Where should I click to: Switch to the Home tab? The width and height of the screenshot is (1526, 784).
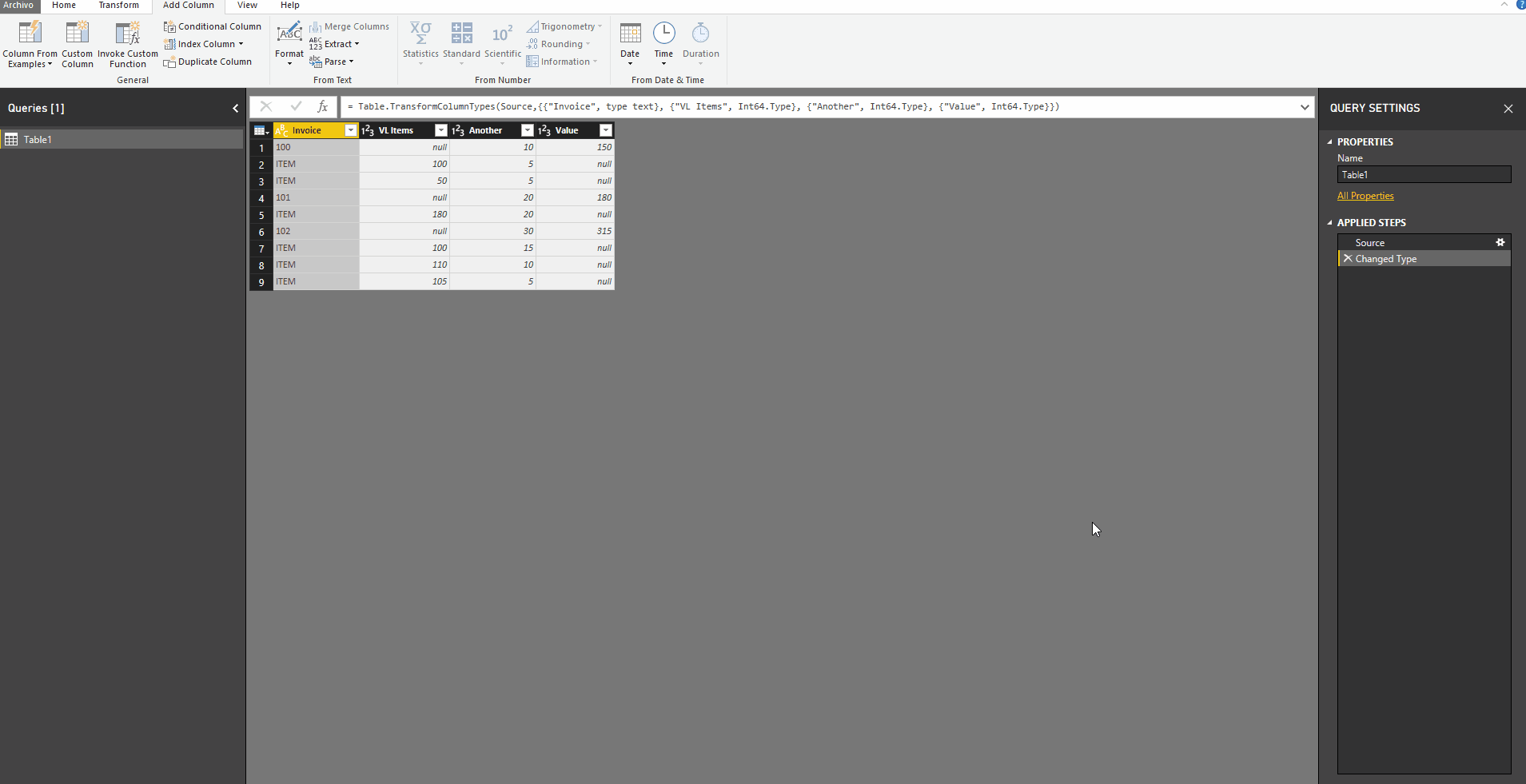(x=64, y=6)
